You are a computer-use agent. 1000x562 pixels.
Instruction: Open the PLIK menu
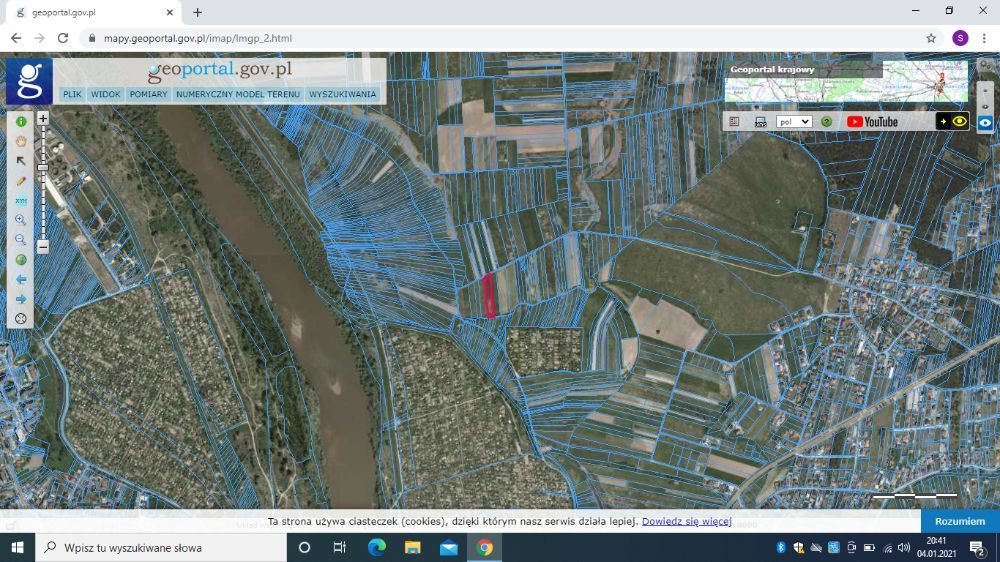click(x=72, y=94)
